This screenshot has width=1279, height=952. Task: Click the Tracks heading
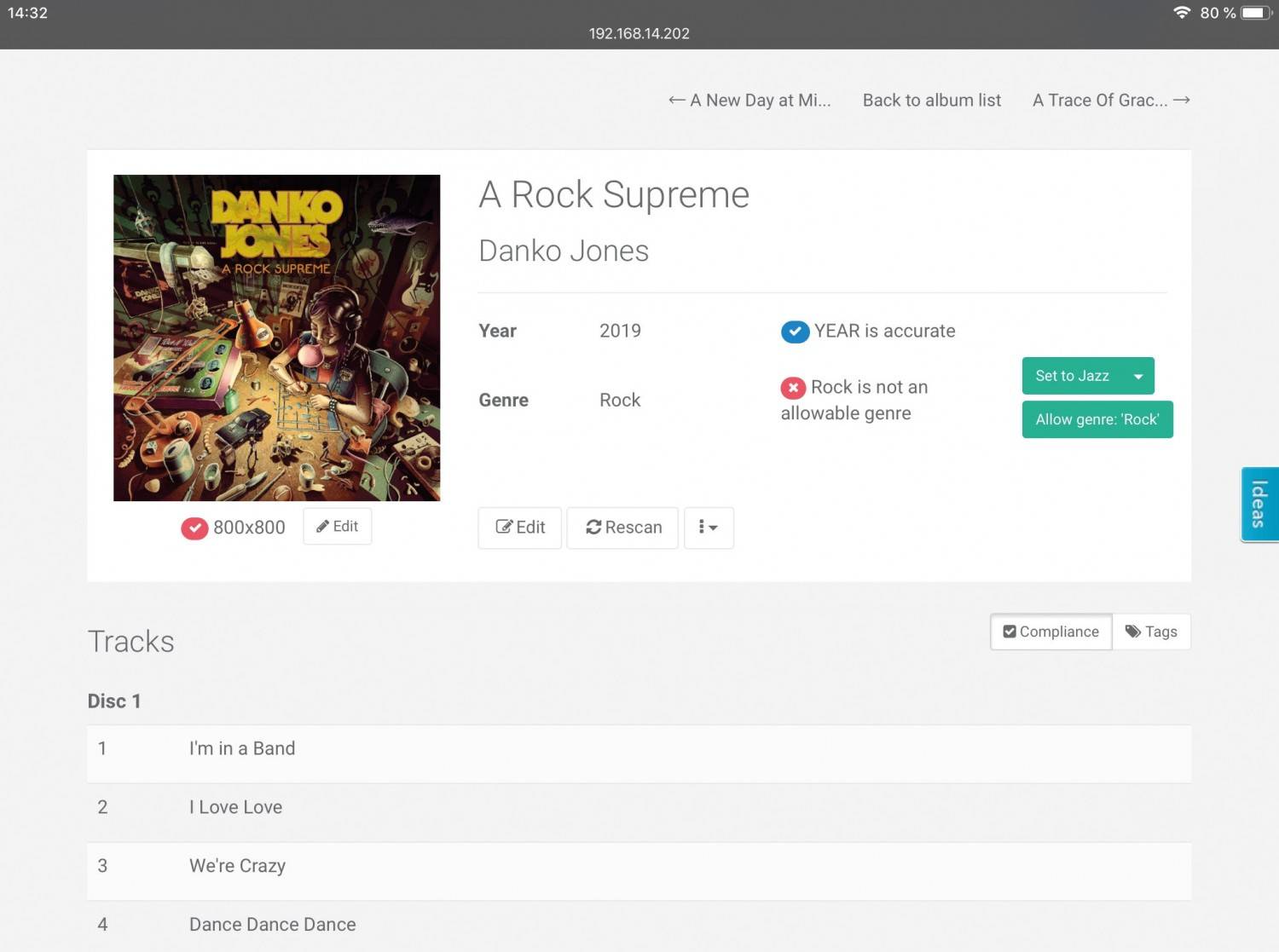pyautogui.click(x=130, y=642)
